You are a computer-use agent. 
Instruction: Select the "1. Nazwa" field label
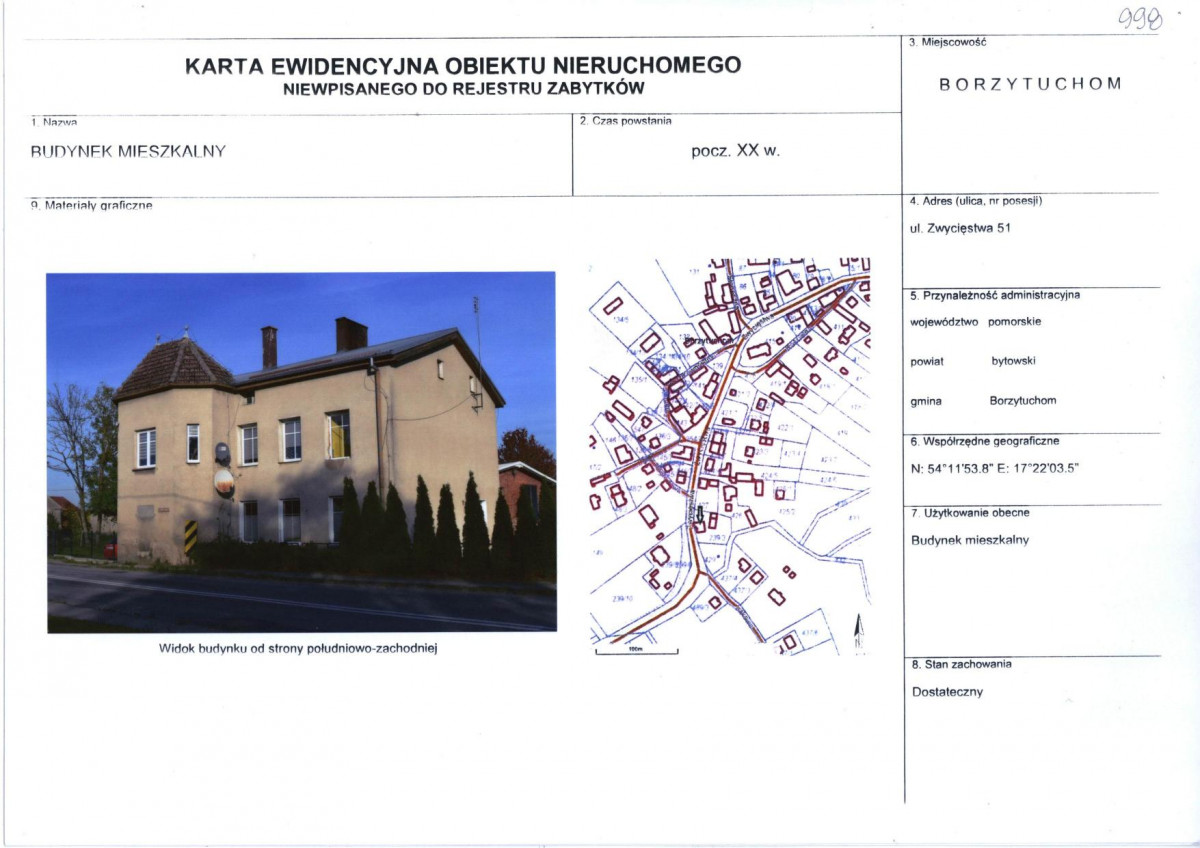(x=54, y=122)
